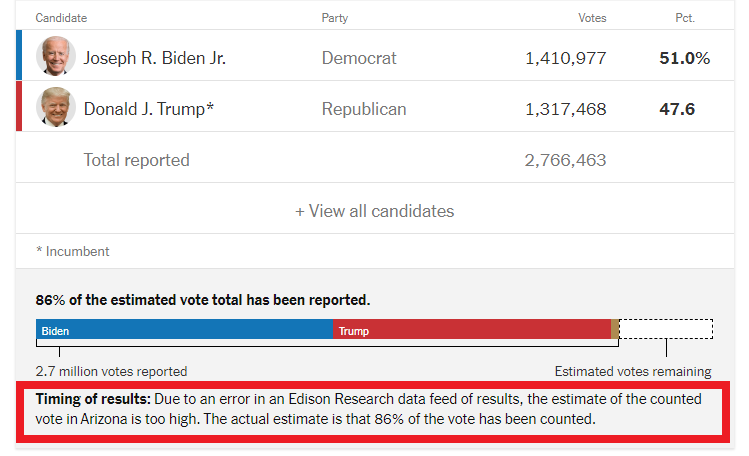
Task: Click Joe Biden's portrait photo
Action: point(56,56)
